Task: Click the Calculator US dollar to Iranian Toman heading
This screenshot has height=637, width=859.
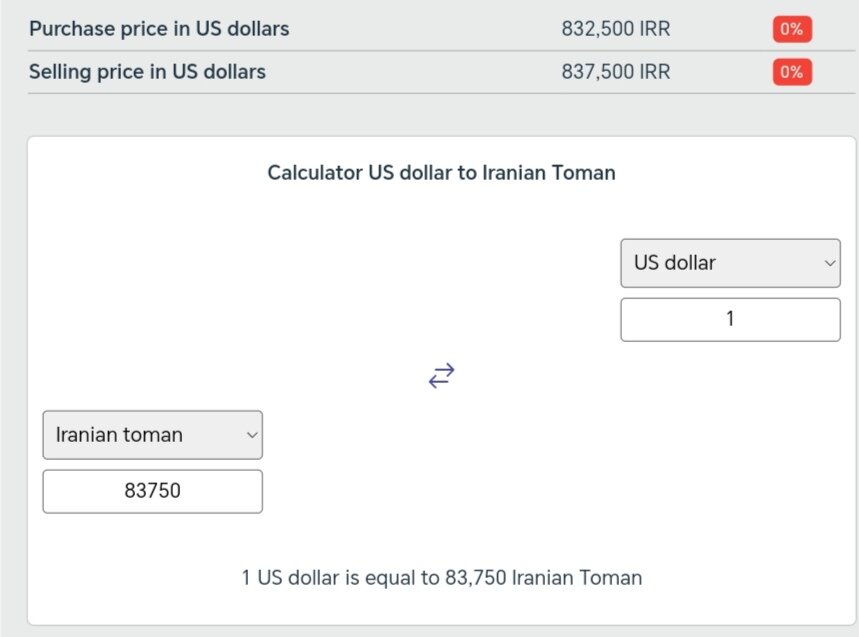Action: click(440, 172)
